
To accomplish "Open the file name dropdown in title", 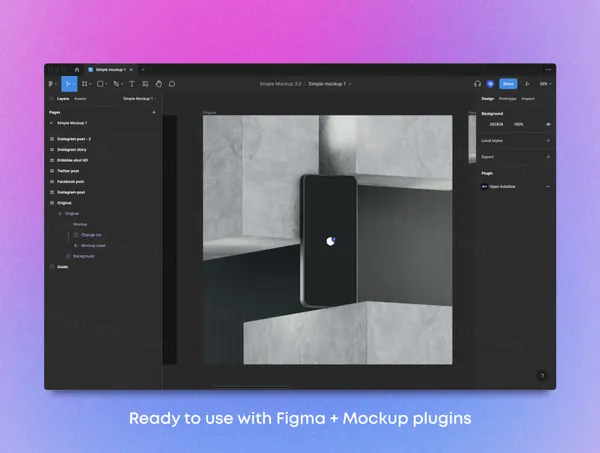I will pos(331,84).
